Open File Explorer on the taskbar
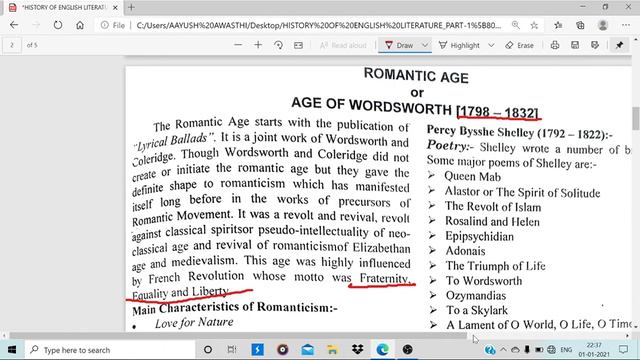Image resolution: width=640 pixels, height=360 pixels. pos(332,350)
